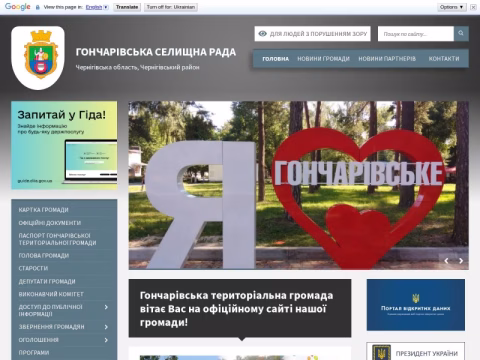Open Програми sidebar link

click(34, 353)
